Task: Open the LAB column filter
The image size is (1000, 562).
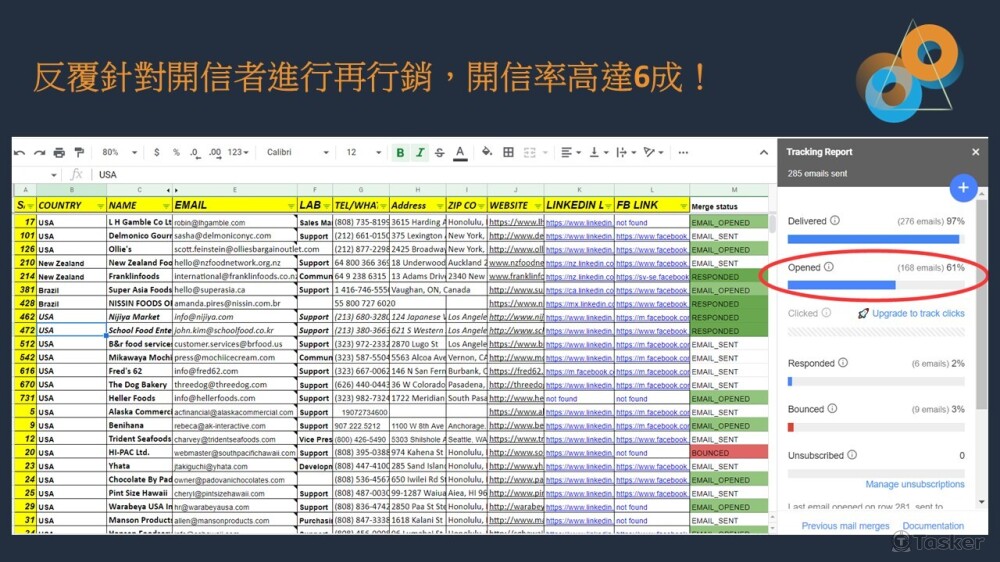Action: pos(327,206)
